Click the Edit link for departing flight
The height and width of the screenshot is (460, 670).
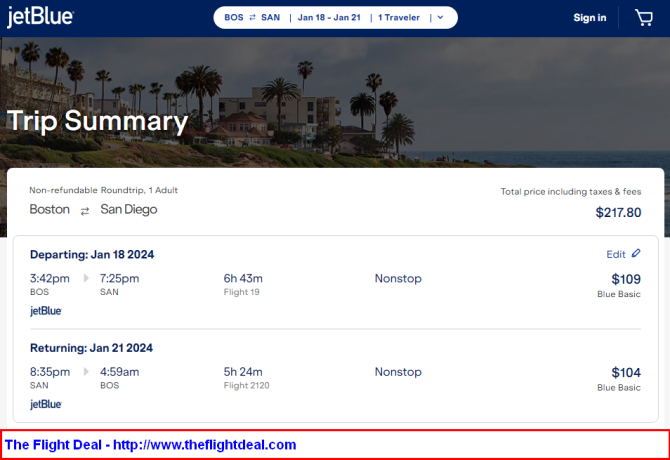616,255
